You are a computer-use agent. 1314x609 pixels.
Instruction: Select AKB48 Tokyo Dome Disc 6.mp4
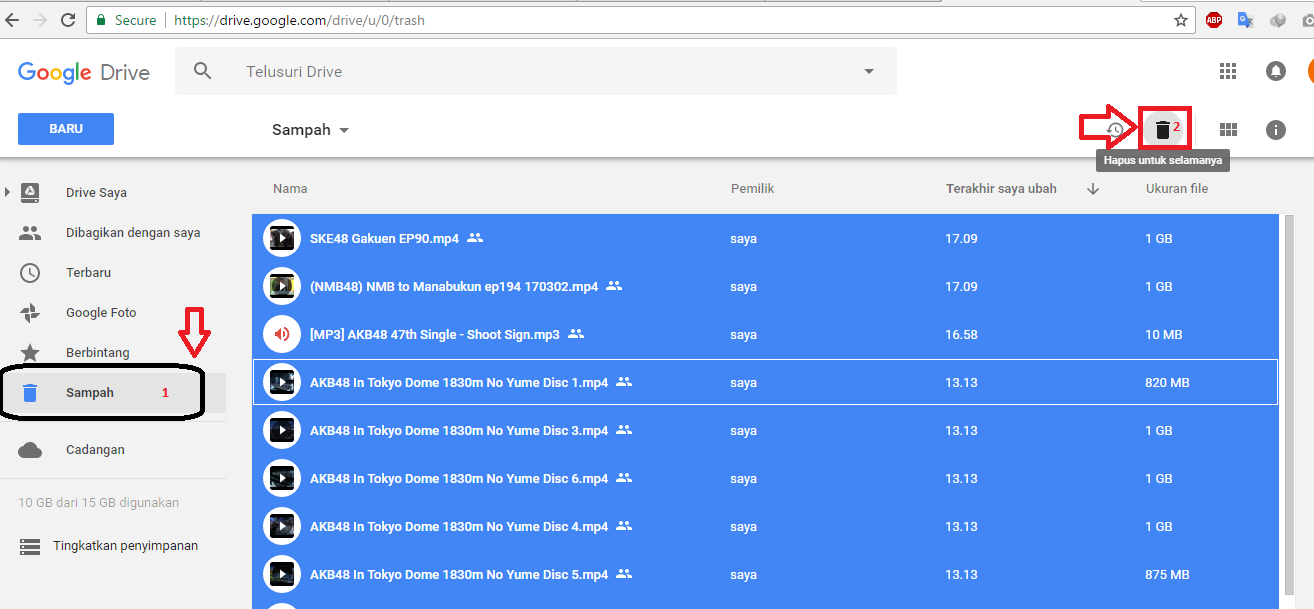766,478
